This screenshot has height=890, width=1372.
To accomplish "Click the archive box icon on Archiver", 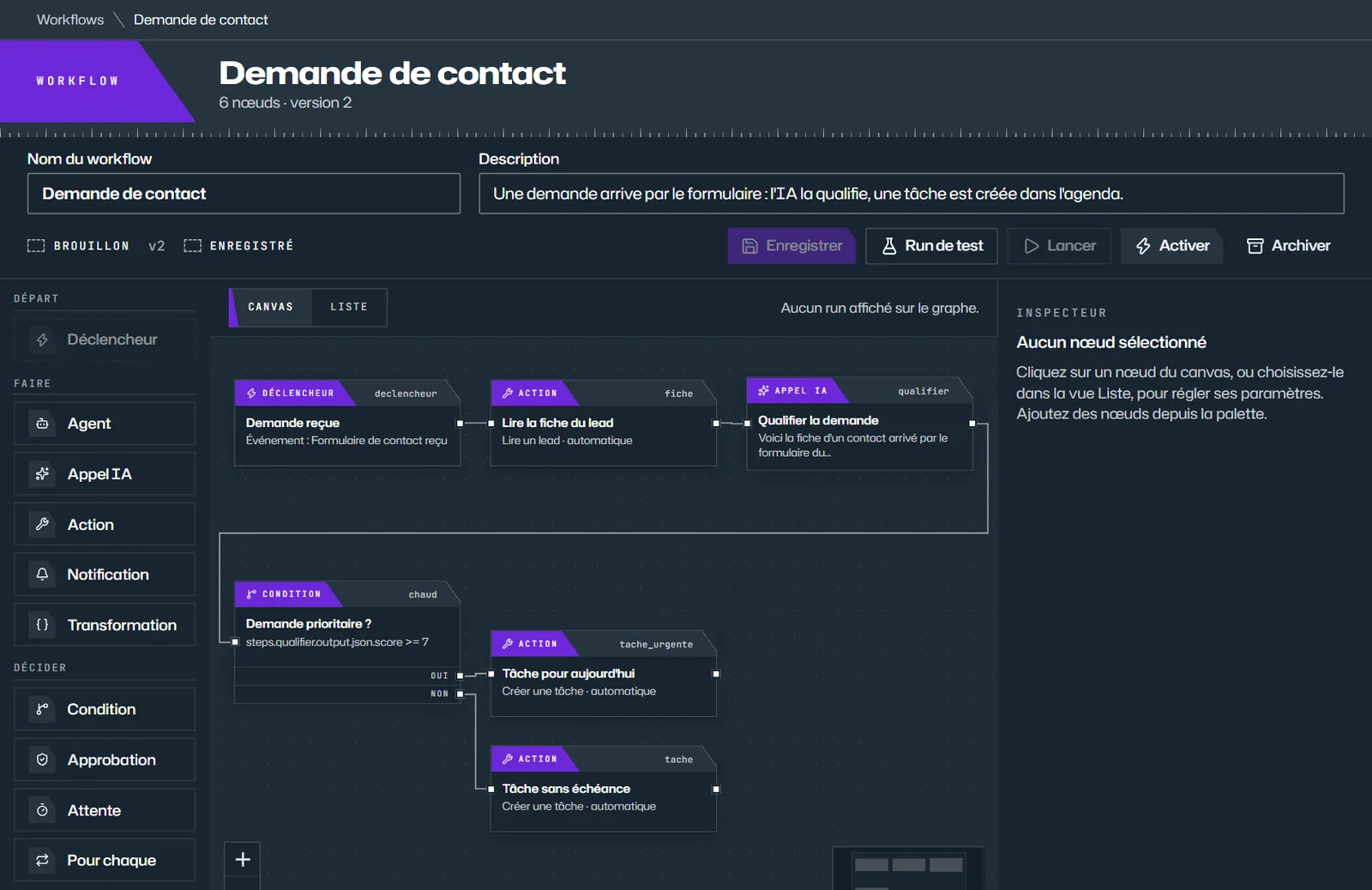I will coord(1255,246).
